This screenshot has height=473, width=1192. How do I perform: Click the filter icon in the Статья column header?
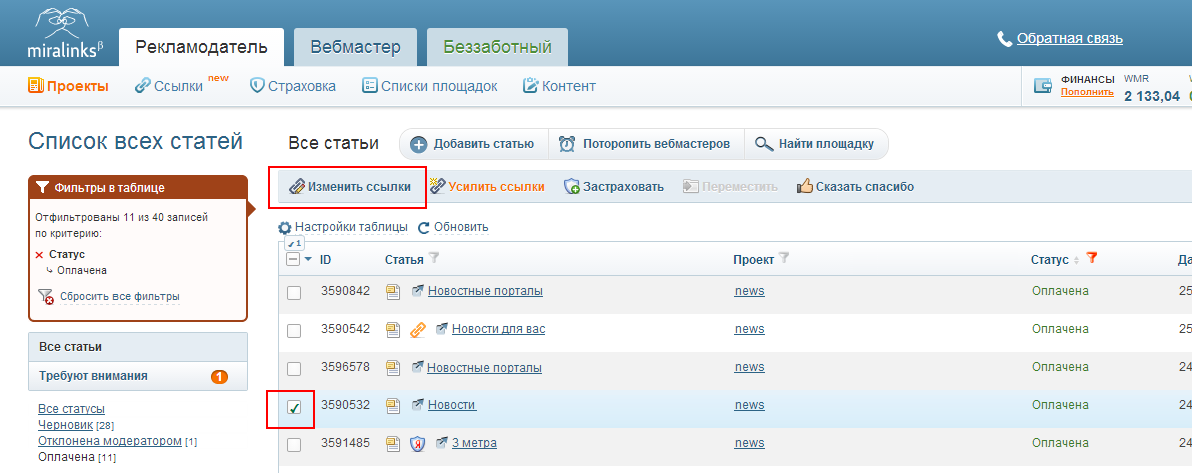pos(434,259)
